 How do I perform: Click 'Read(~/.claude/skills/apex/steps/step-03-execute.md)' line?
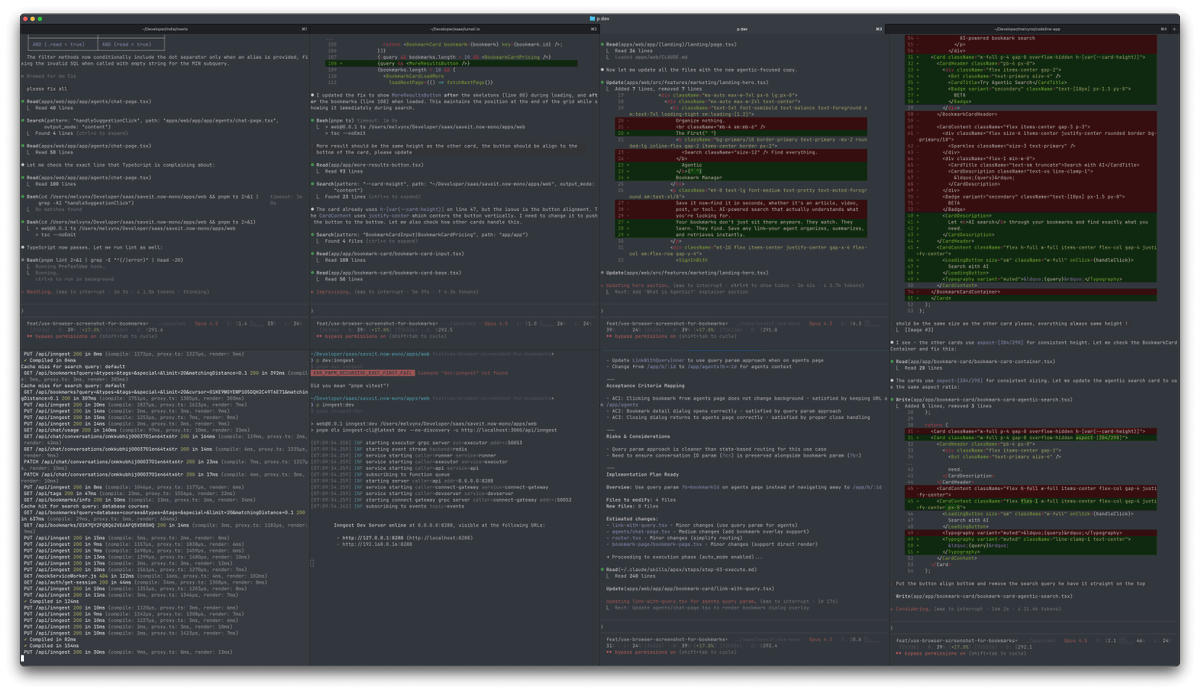tap(678, 569)
